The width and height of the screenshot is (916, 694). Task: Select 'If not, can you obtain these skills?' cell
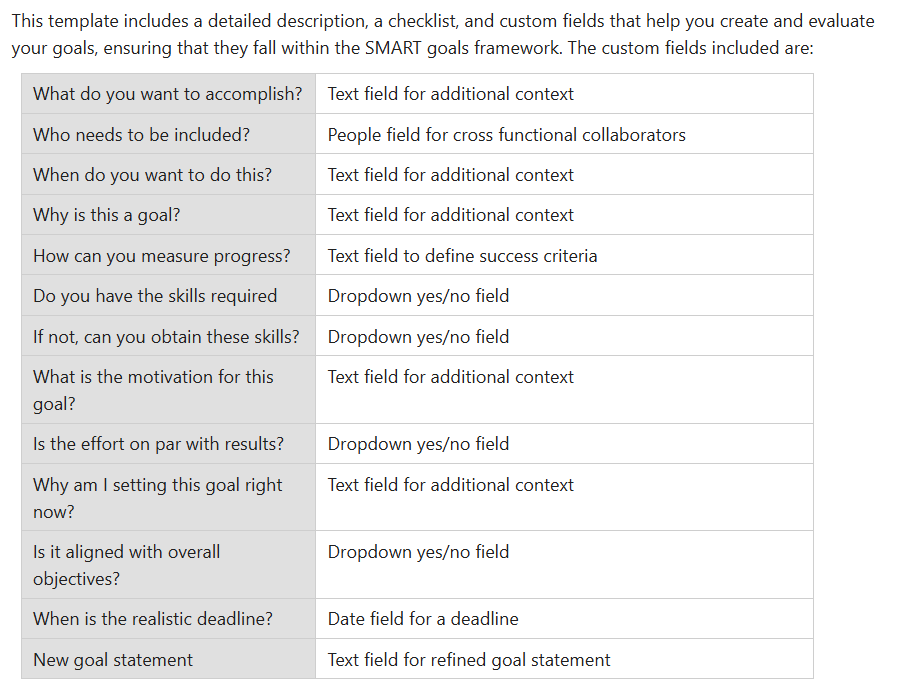(x=166, y=337)
